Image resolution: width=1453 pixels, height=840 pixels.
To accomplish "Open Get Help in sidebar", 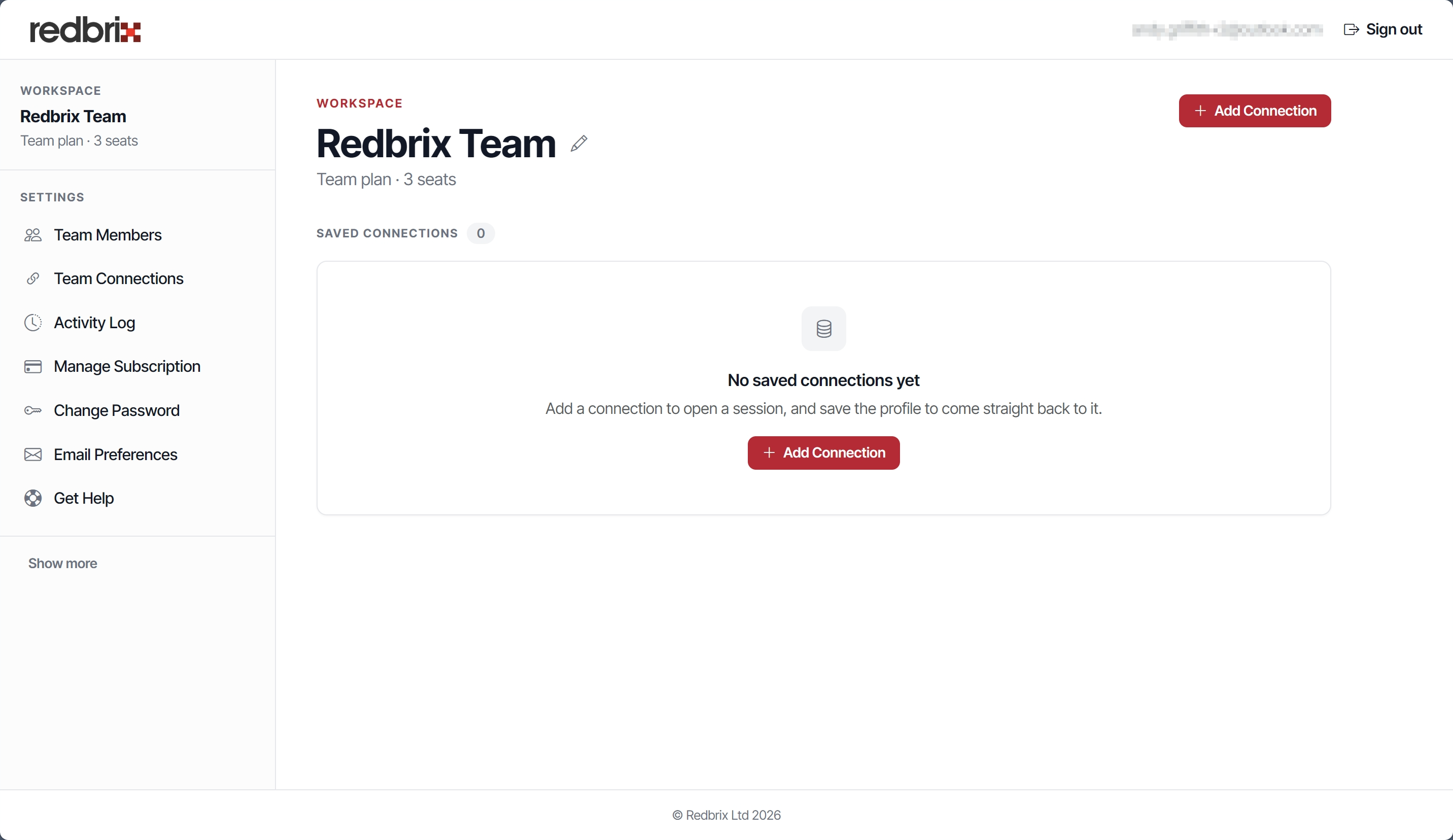I will tap(84, 498).
